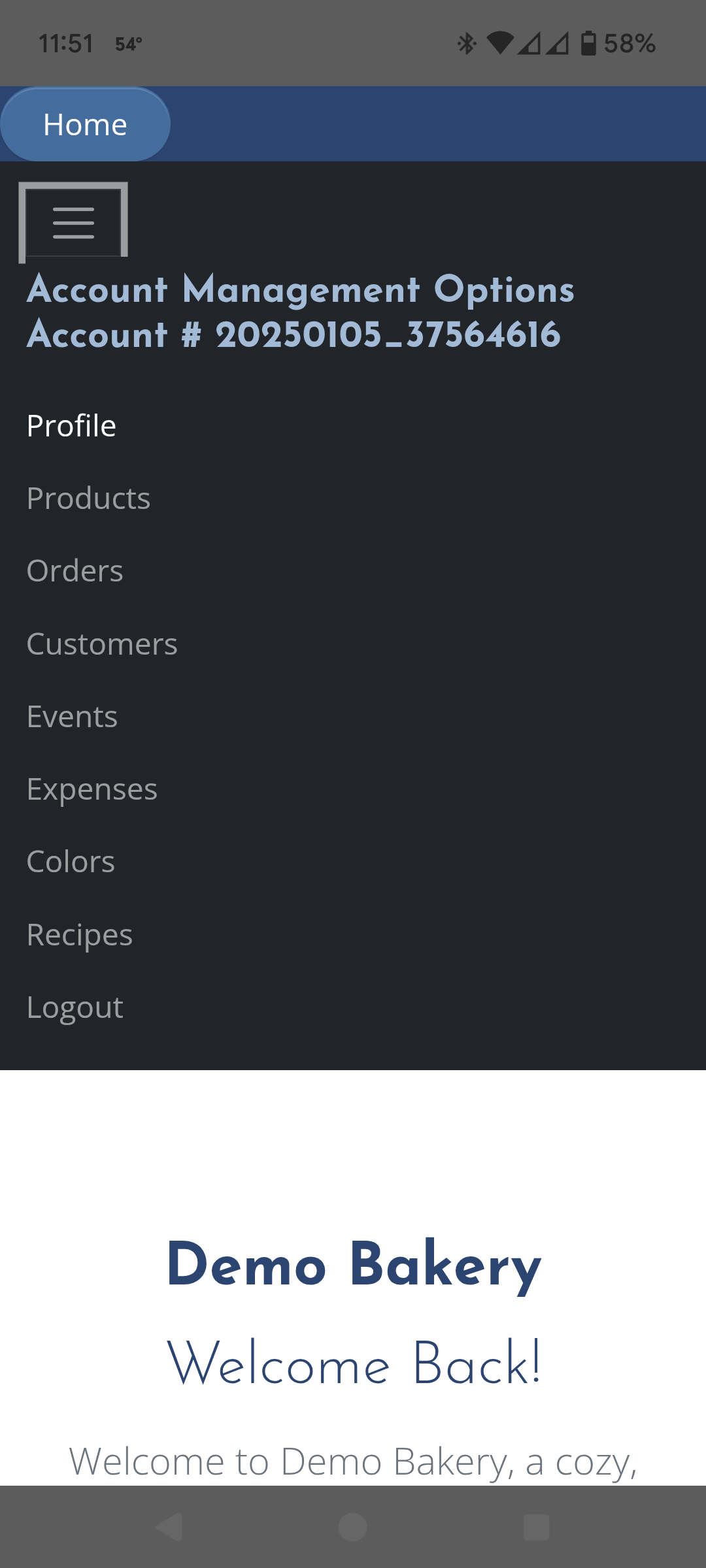Tap the Bluetooth status icon
Viewport: 706px width, 1568px height.
pos(466,43)
